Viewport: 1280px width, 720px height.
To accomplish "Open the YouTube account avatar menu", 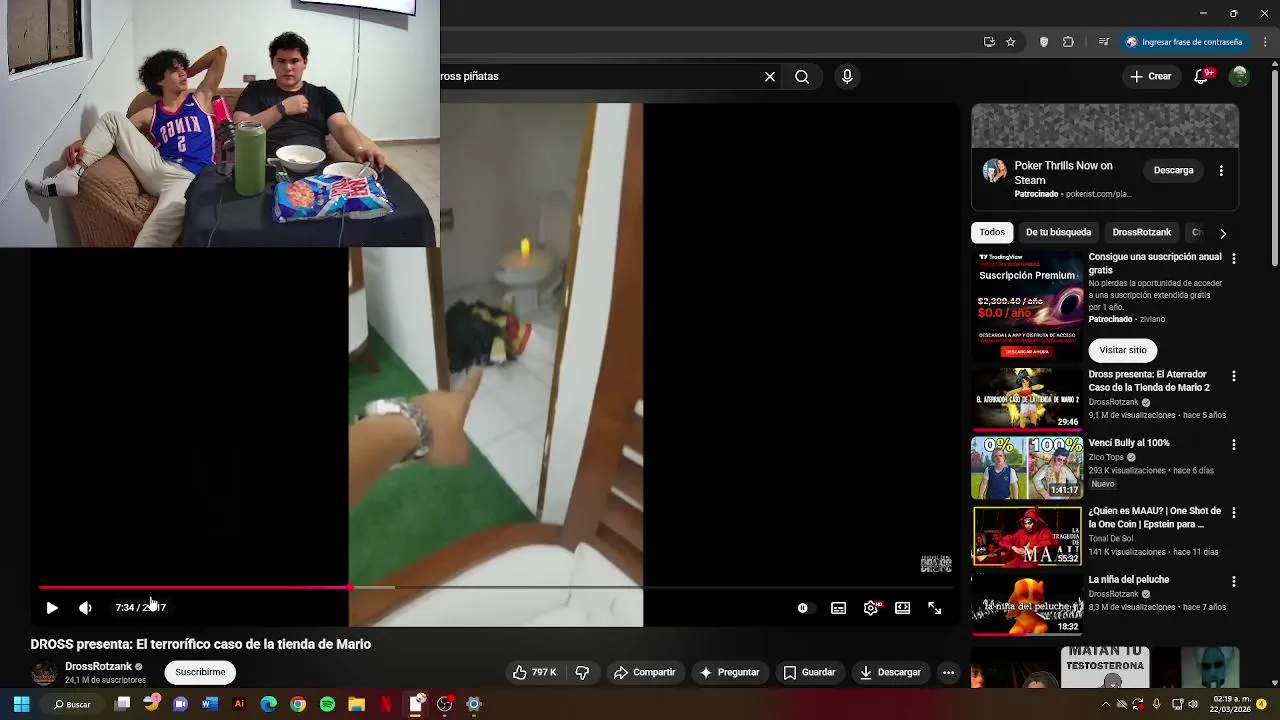I will coord(1239,77).
